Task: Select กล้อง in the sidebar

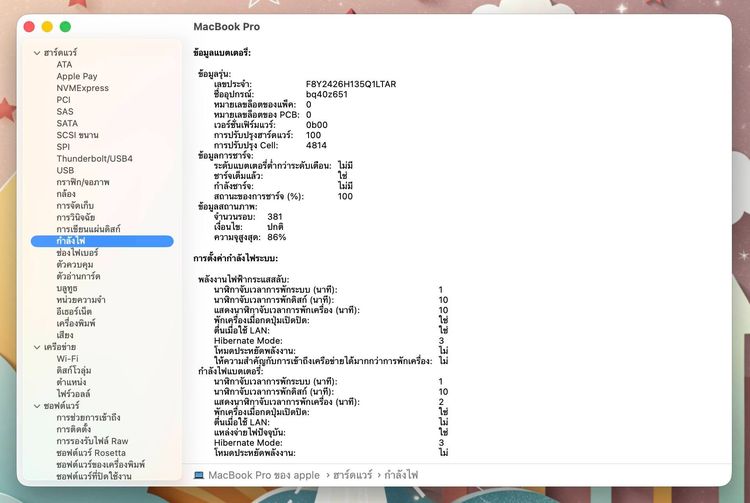Action: click(x=66, y=194)
